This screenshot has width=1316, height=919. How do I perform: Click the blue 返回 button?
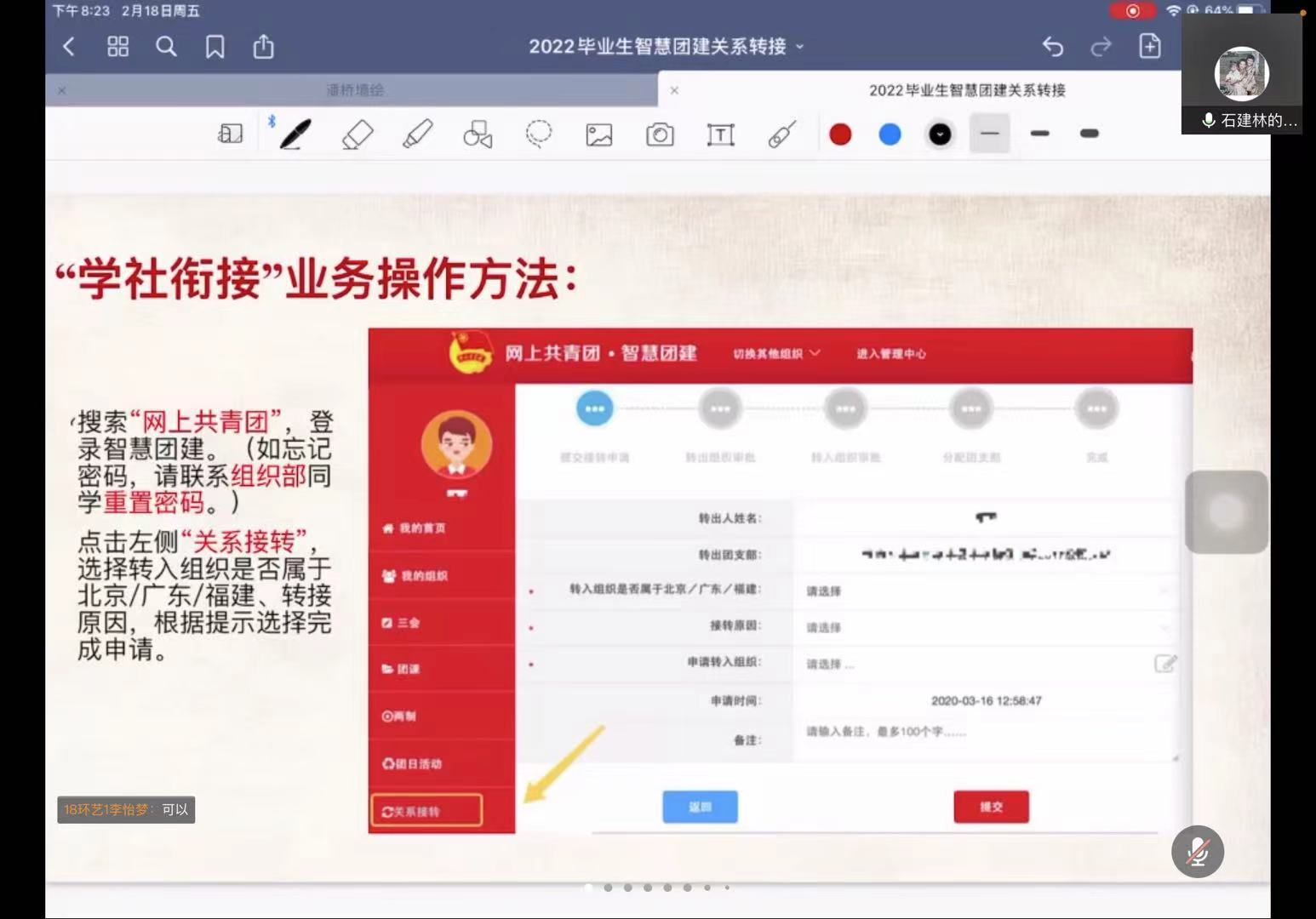pyautogui.click(x=700, y=807)
